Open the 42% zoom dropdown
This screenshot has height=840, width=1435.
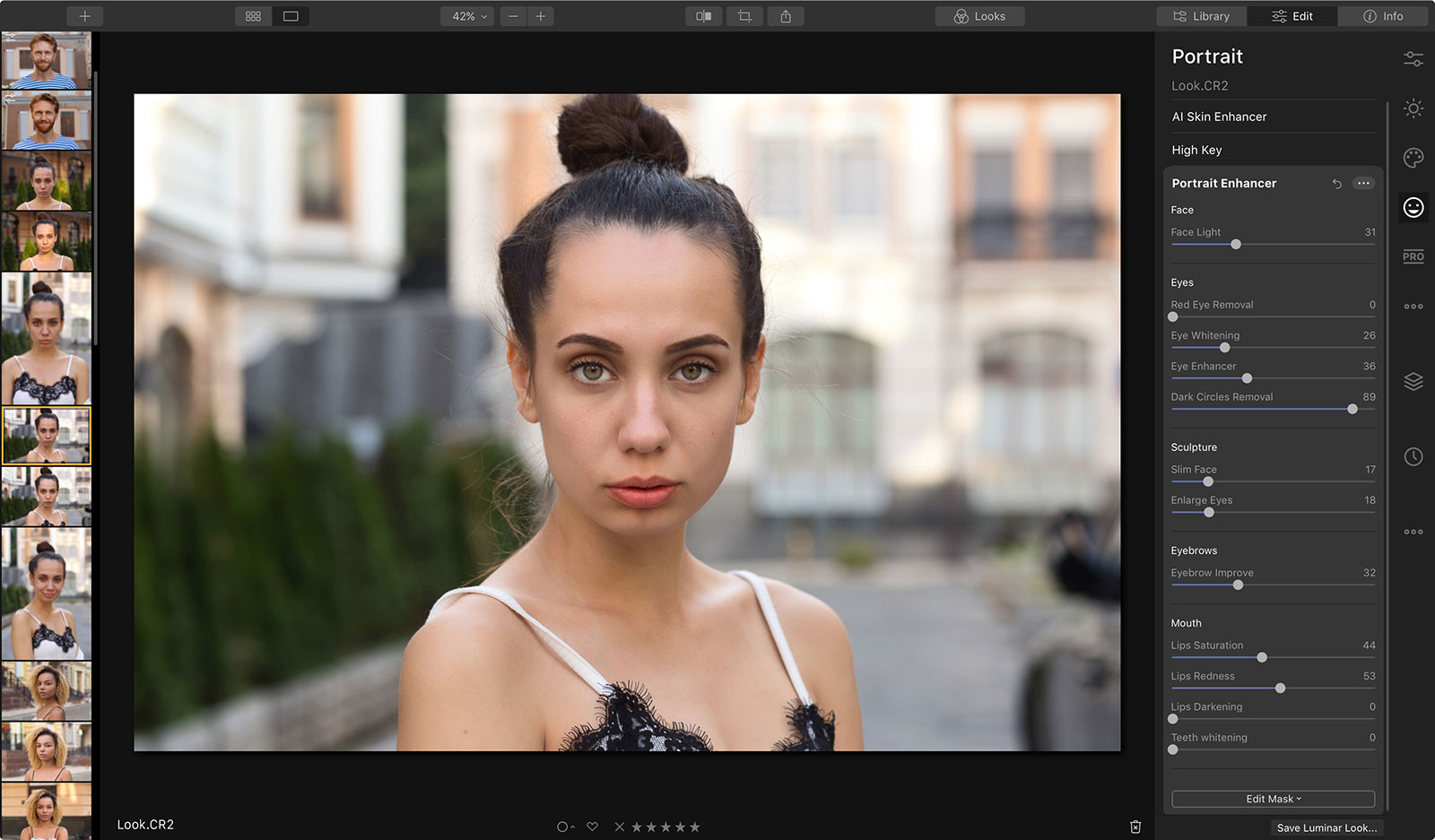coord(466,16)
